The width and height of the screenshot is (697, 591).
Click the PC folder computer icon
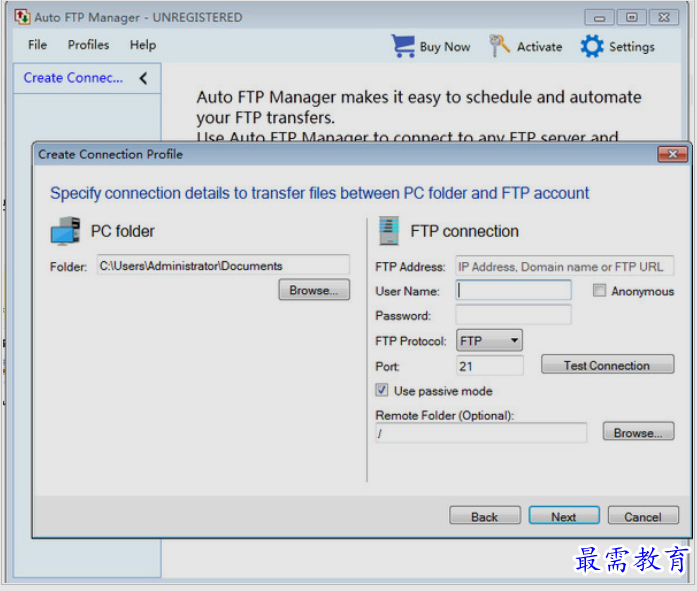pyautogui.click(x=65, y=231)
